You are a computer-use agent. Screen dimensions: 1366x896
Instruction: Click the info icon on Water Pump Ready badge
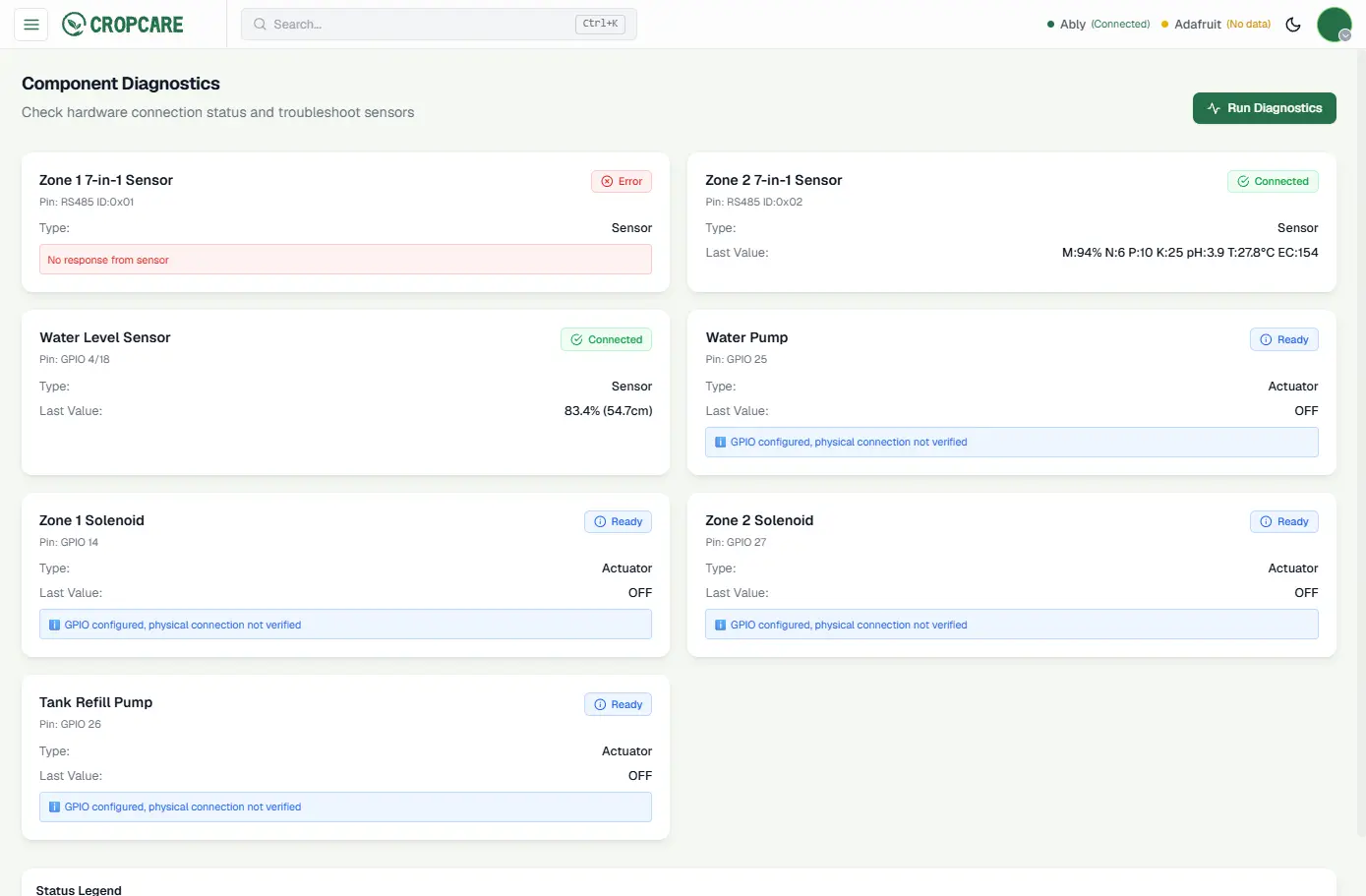[1266, 339]
